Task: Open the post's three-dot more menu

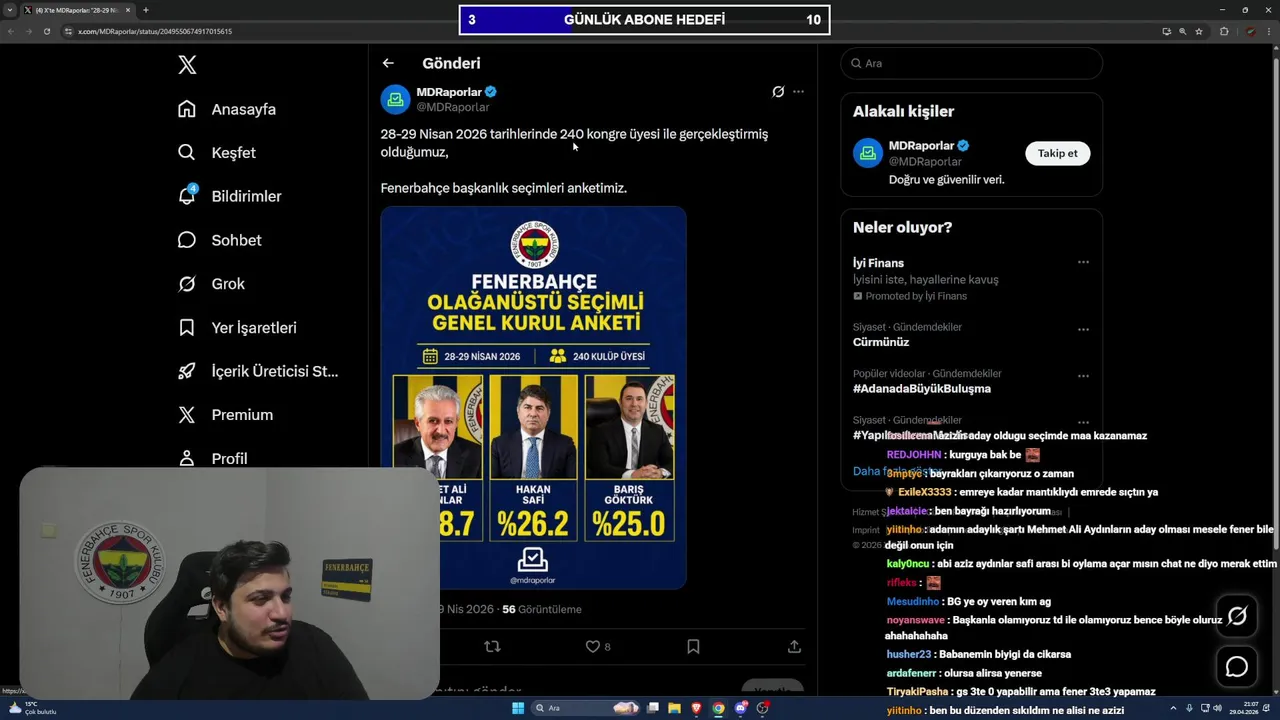Action: click(798, 92)
